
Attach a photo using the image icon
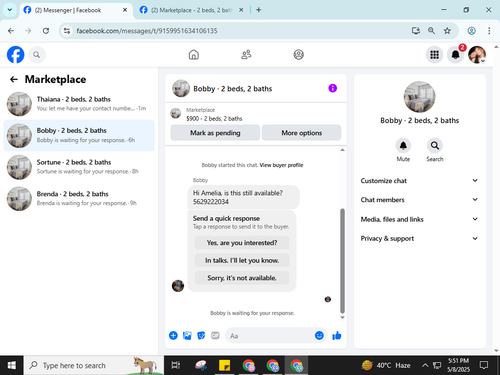(187, 335)
